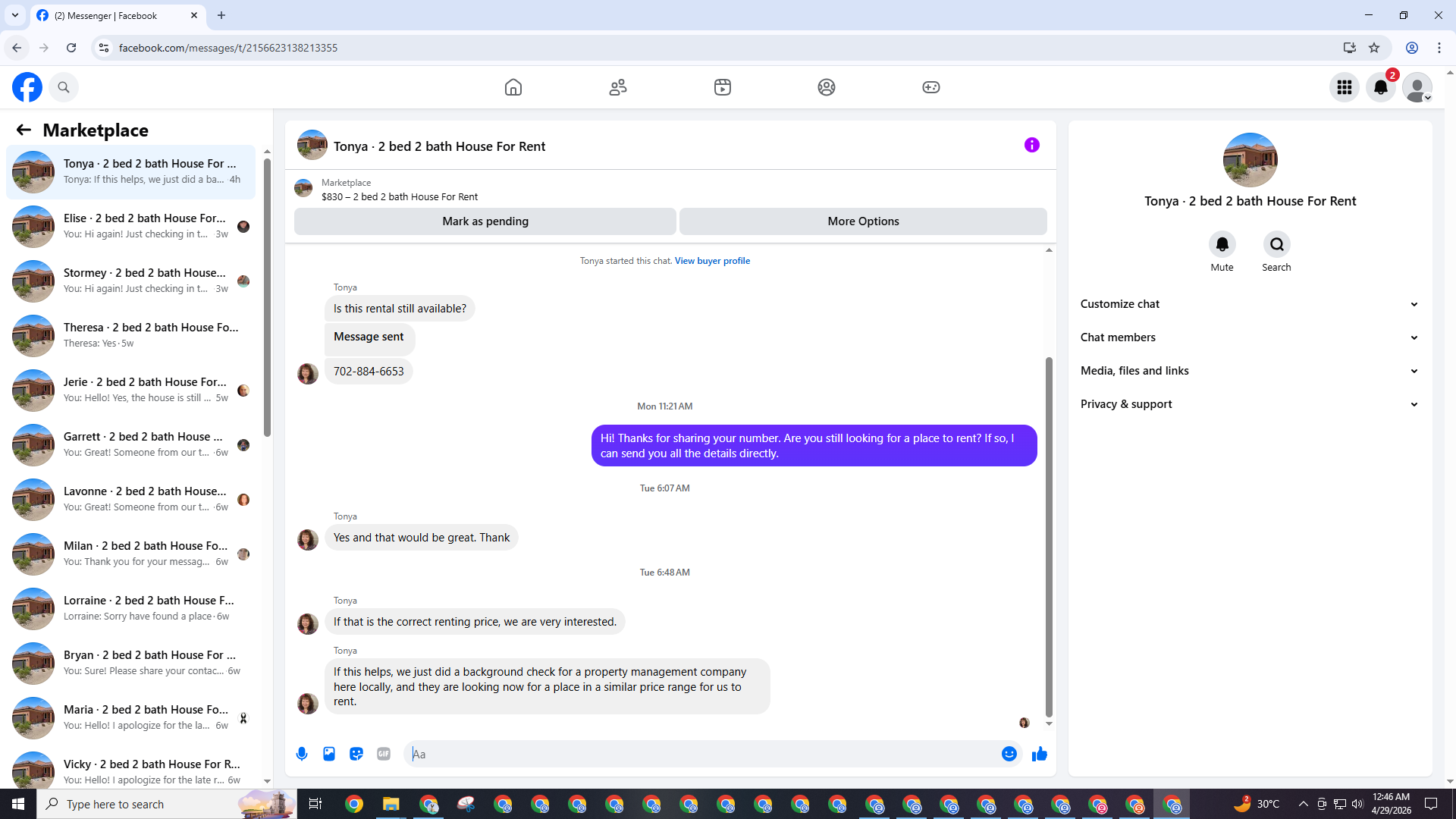Go to the Facebook Home tab

(513, 87)
